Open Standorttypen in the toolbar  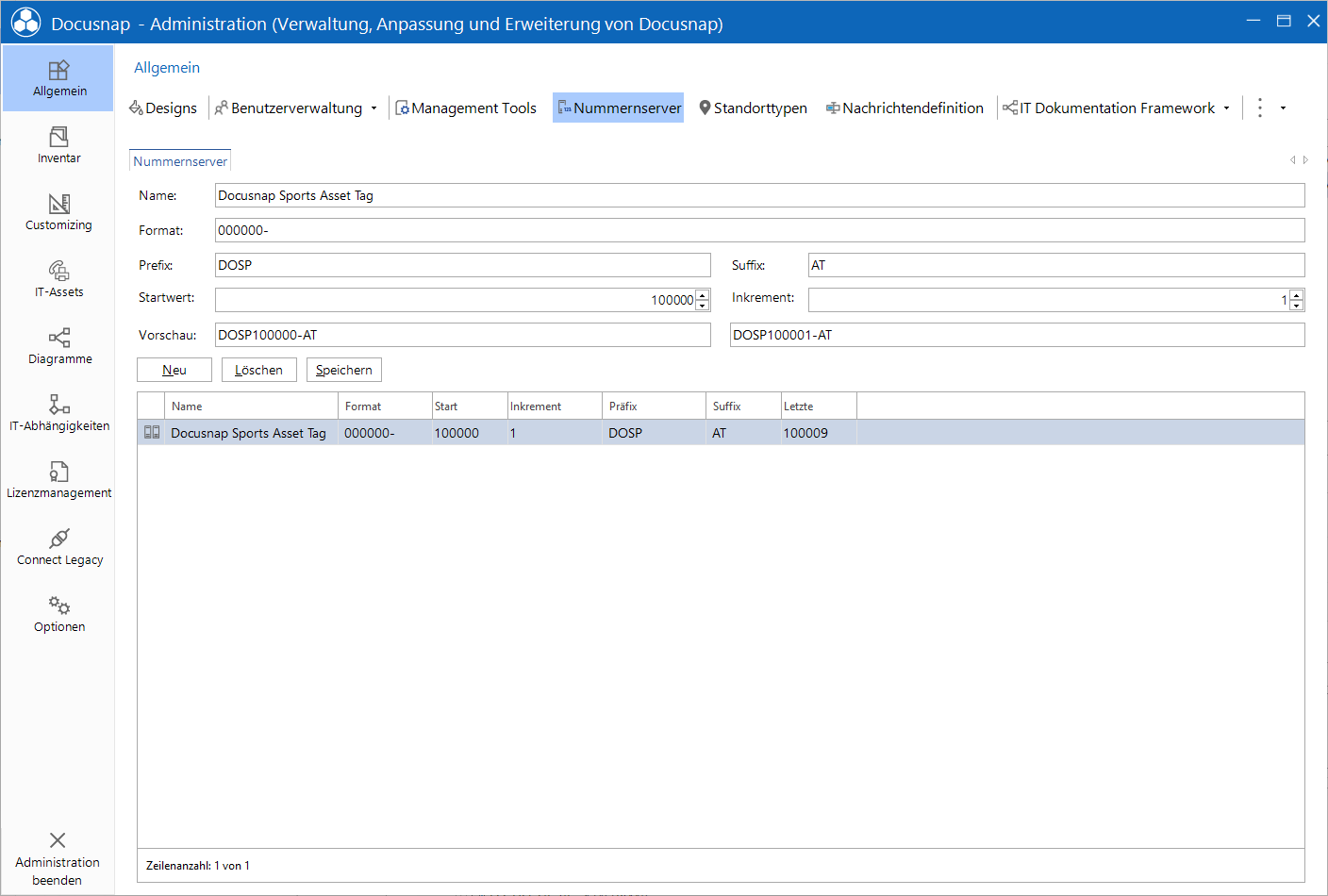click(753, 108)
